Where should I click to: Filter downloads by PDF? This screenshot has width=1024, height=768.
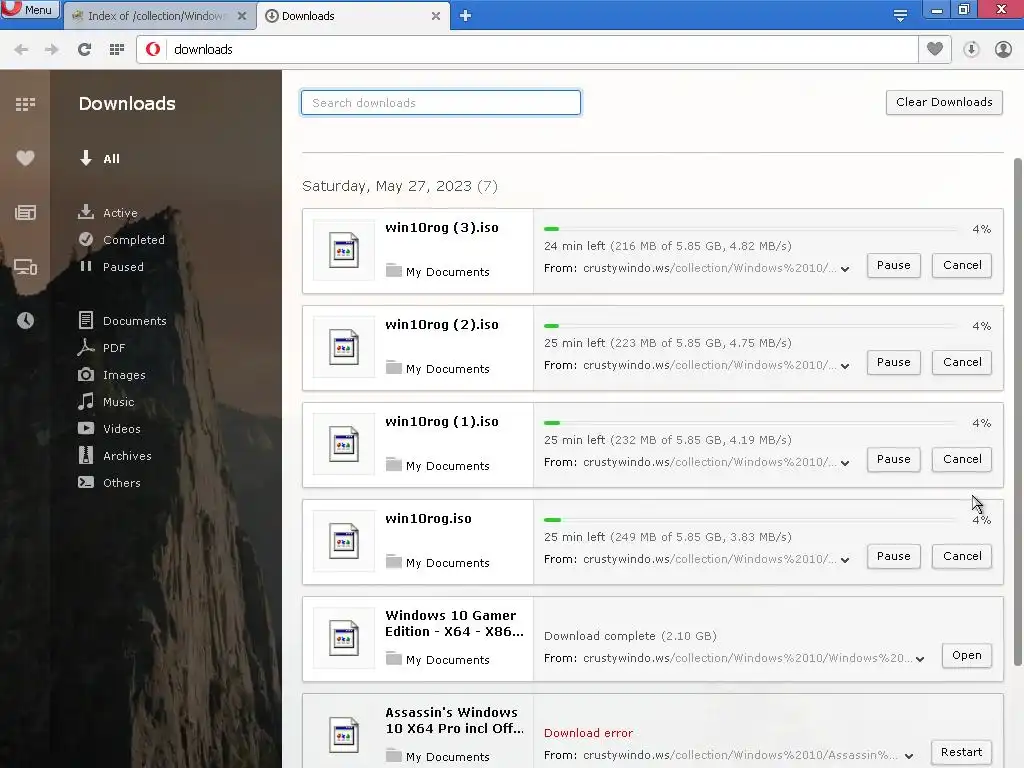tap(101, 347)
